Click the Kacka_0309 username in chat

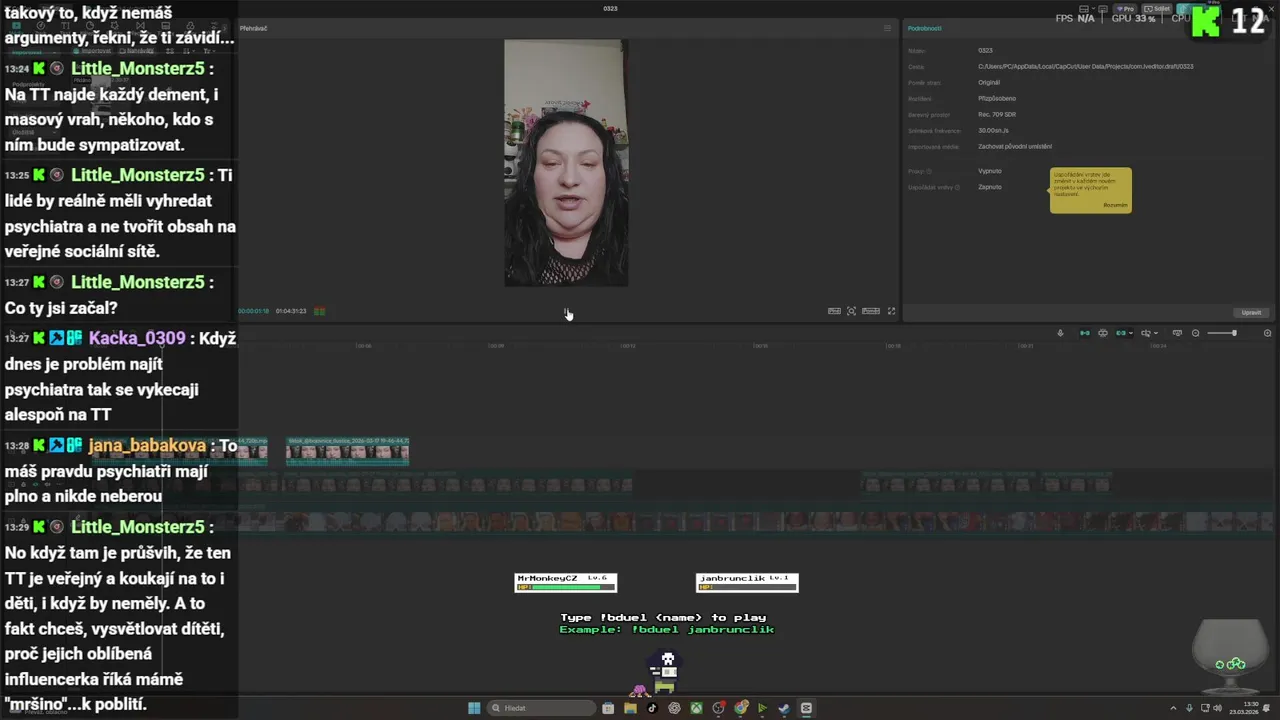tap(137, 338)
